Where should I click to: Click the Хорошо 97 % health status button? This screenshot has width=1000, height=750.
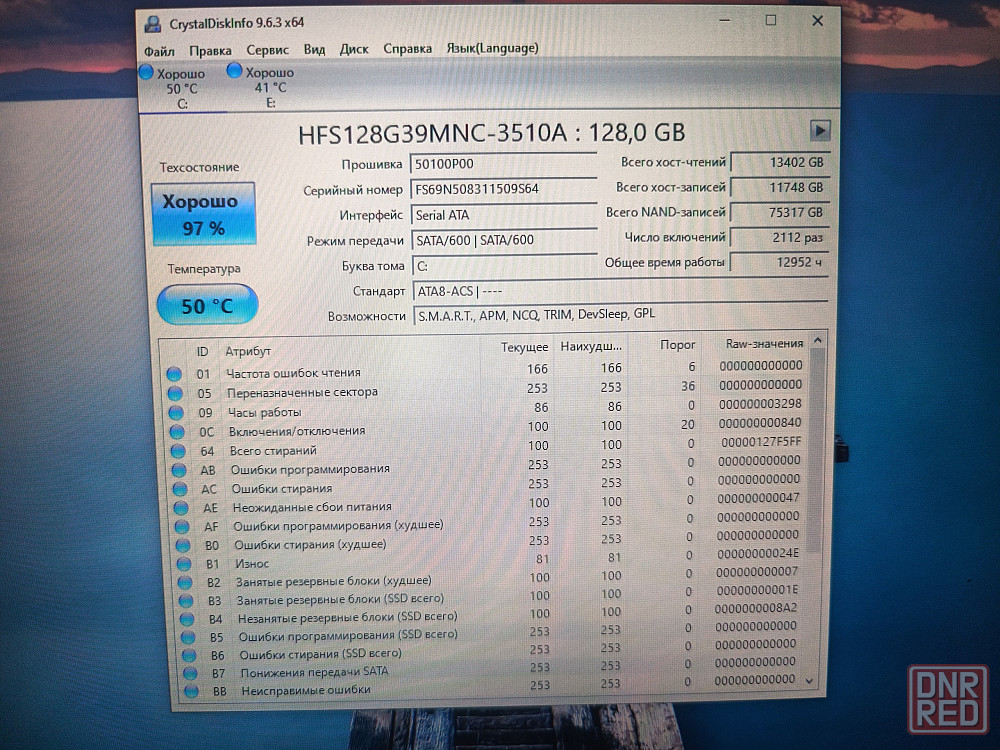(203, 214)
